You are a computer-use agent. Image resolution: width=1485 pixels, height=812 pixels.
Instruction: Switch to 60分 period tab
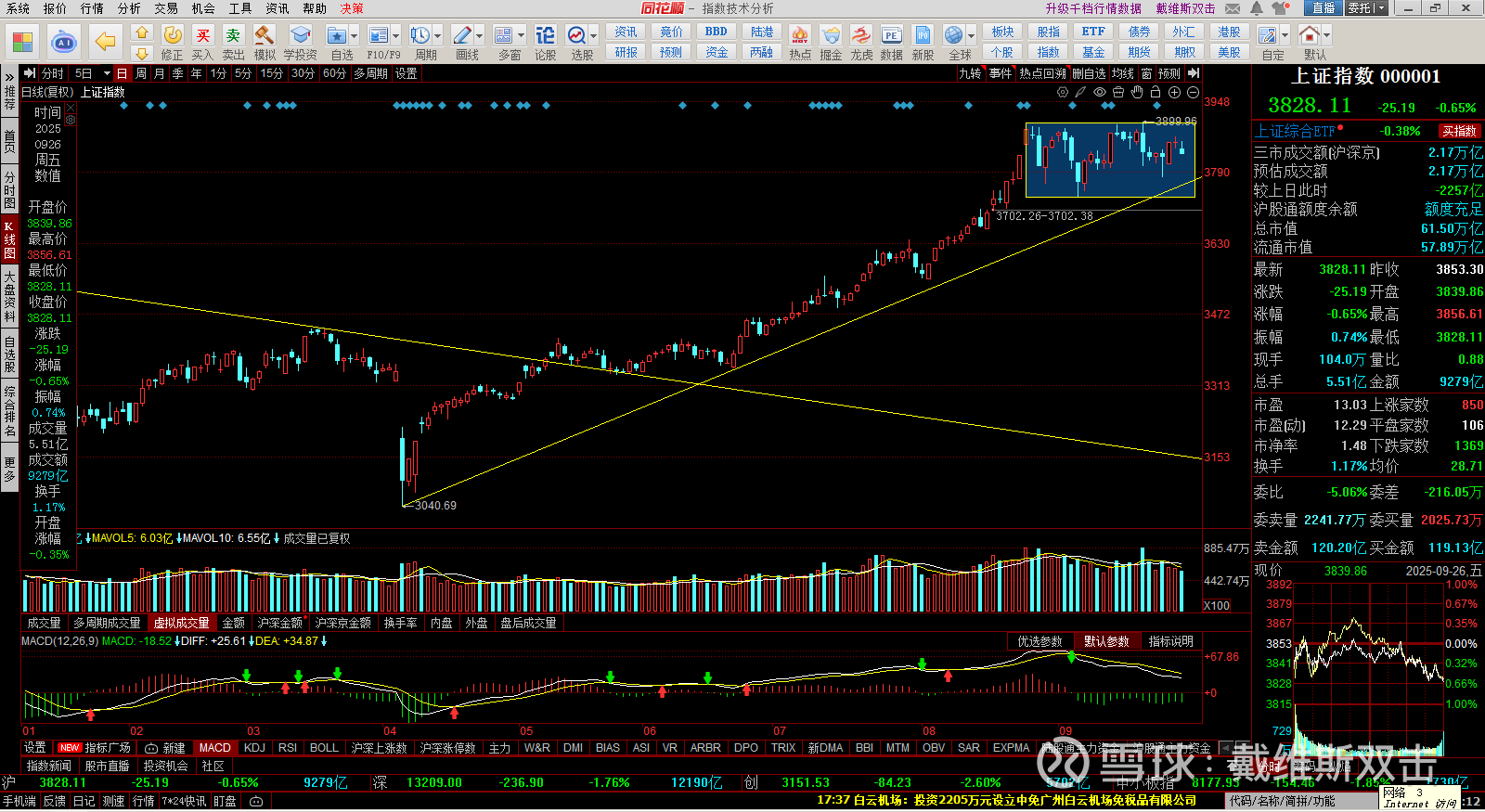click(334, 73)
